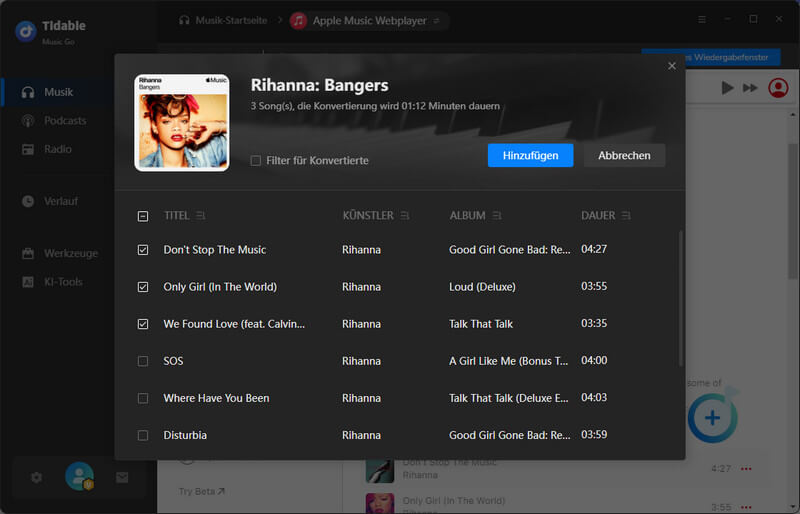Click the headphones icon next to Musik
Screen dimensions: 800x514
[x=28, y=92]
